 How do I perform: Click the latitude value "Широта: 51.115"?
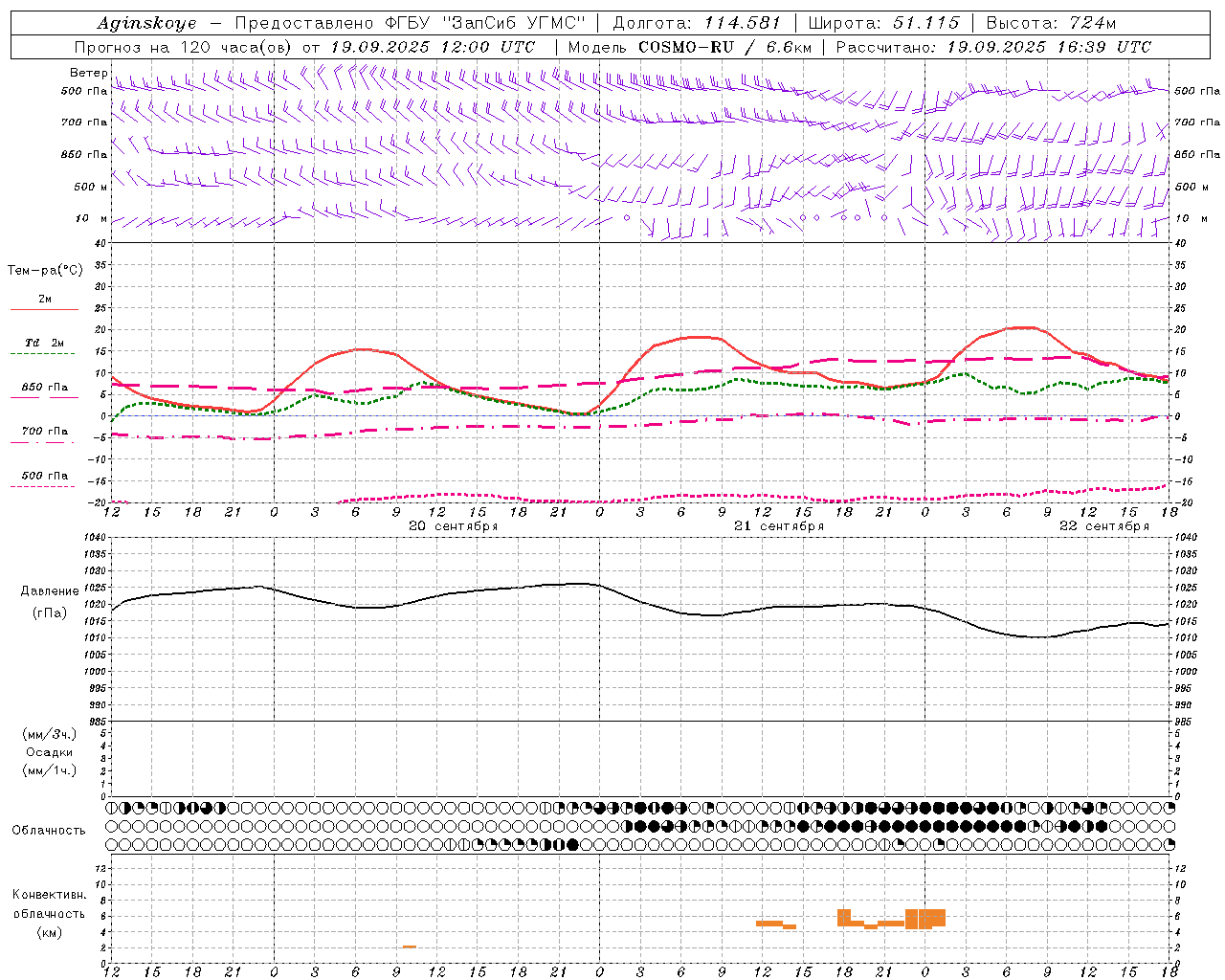[x=883, y=23]
